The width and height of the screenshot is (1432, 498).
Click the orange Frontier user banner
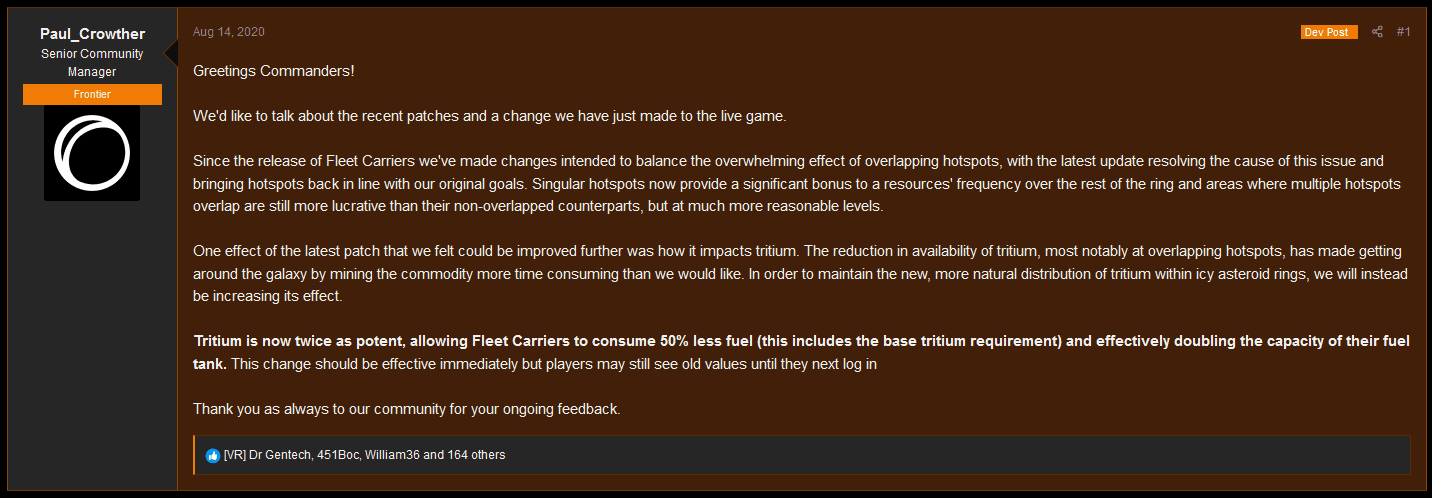[92, 94]
